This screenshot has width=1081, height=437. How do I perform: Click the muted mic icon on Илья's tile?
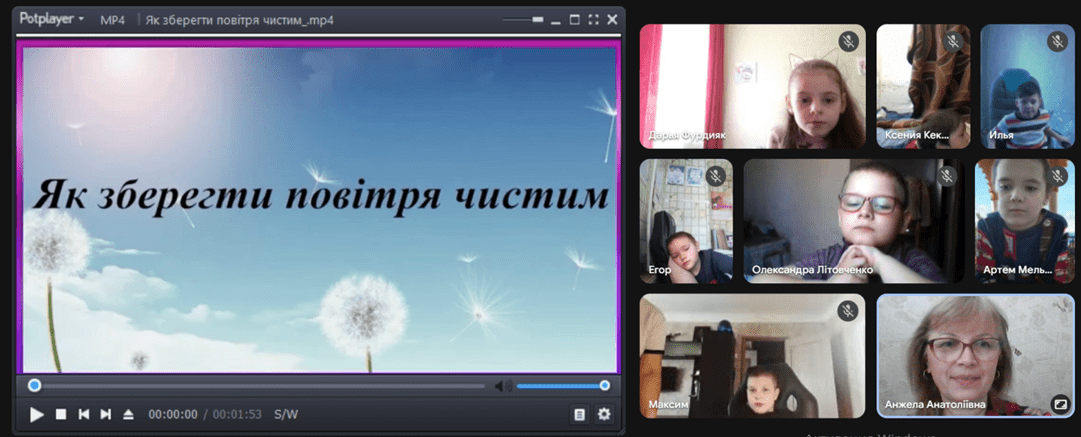(x=1057, y=41)
